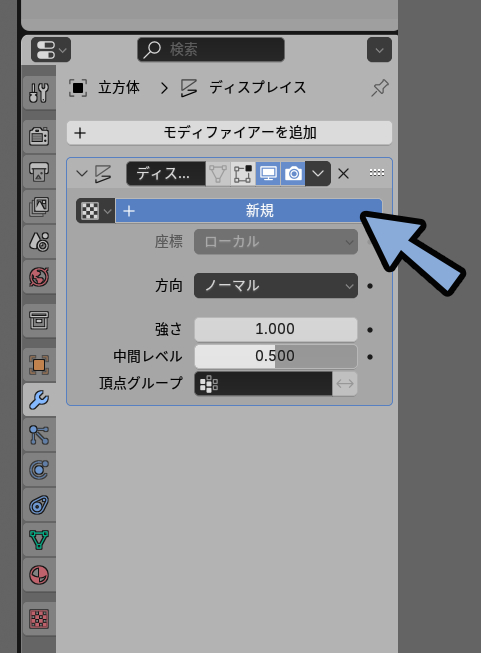Image resolution: width=481 pixels, height=653 pixels.
Task: Open the World properties icon
Action: [x=39, y=277]
